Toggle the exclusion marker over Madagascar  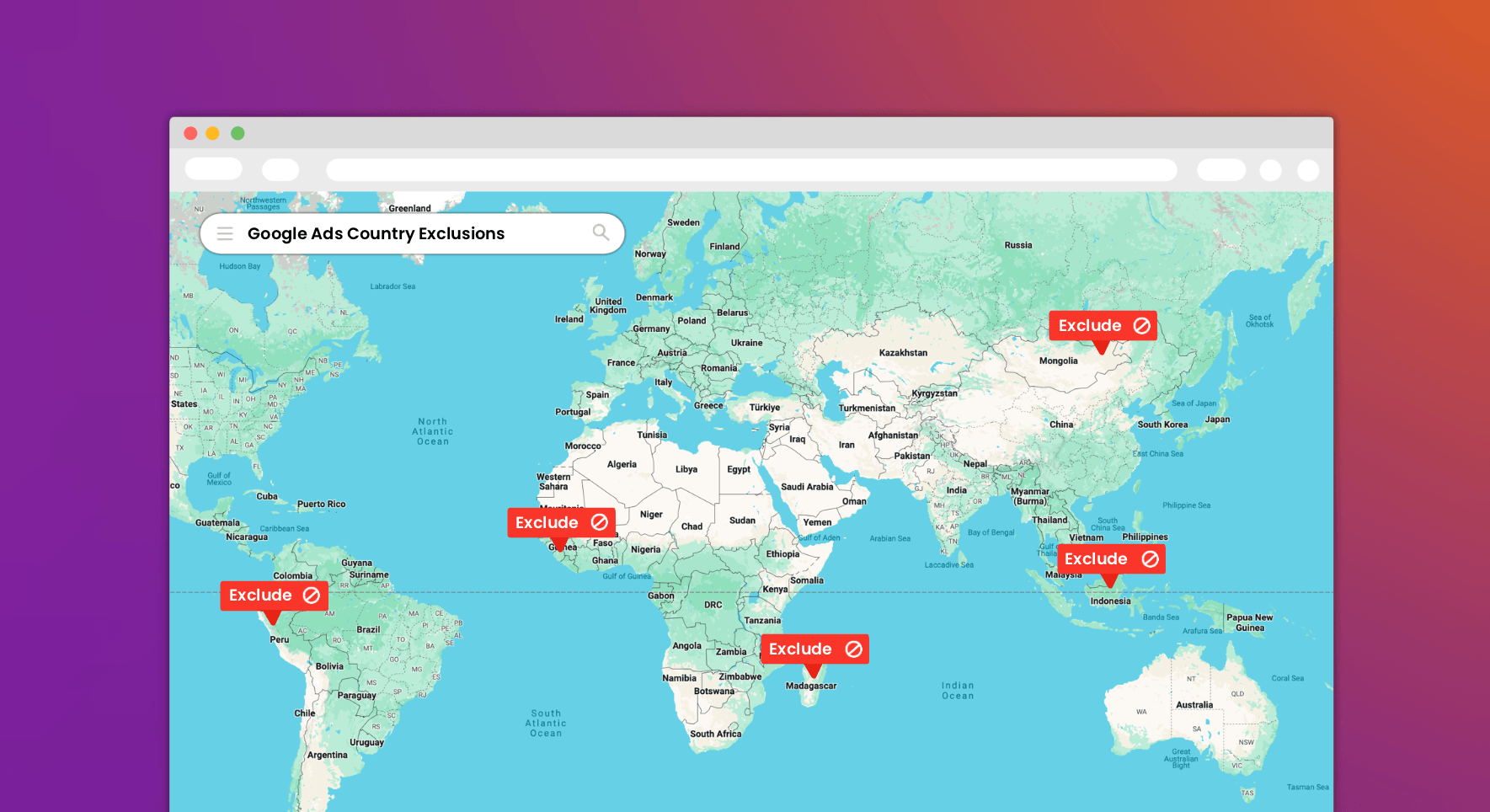point(814,649)
